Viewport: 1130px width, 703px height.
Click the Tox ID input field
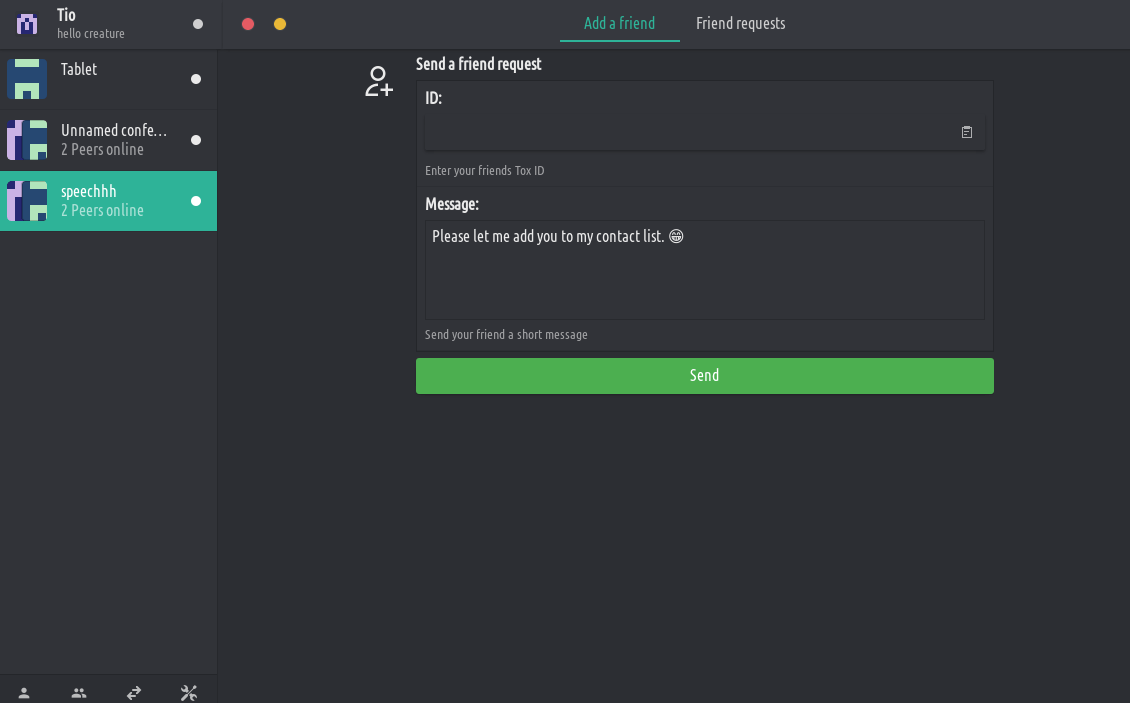coord(690,132)
